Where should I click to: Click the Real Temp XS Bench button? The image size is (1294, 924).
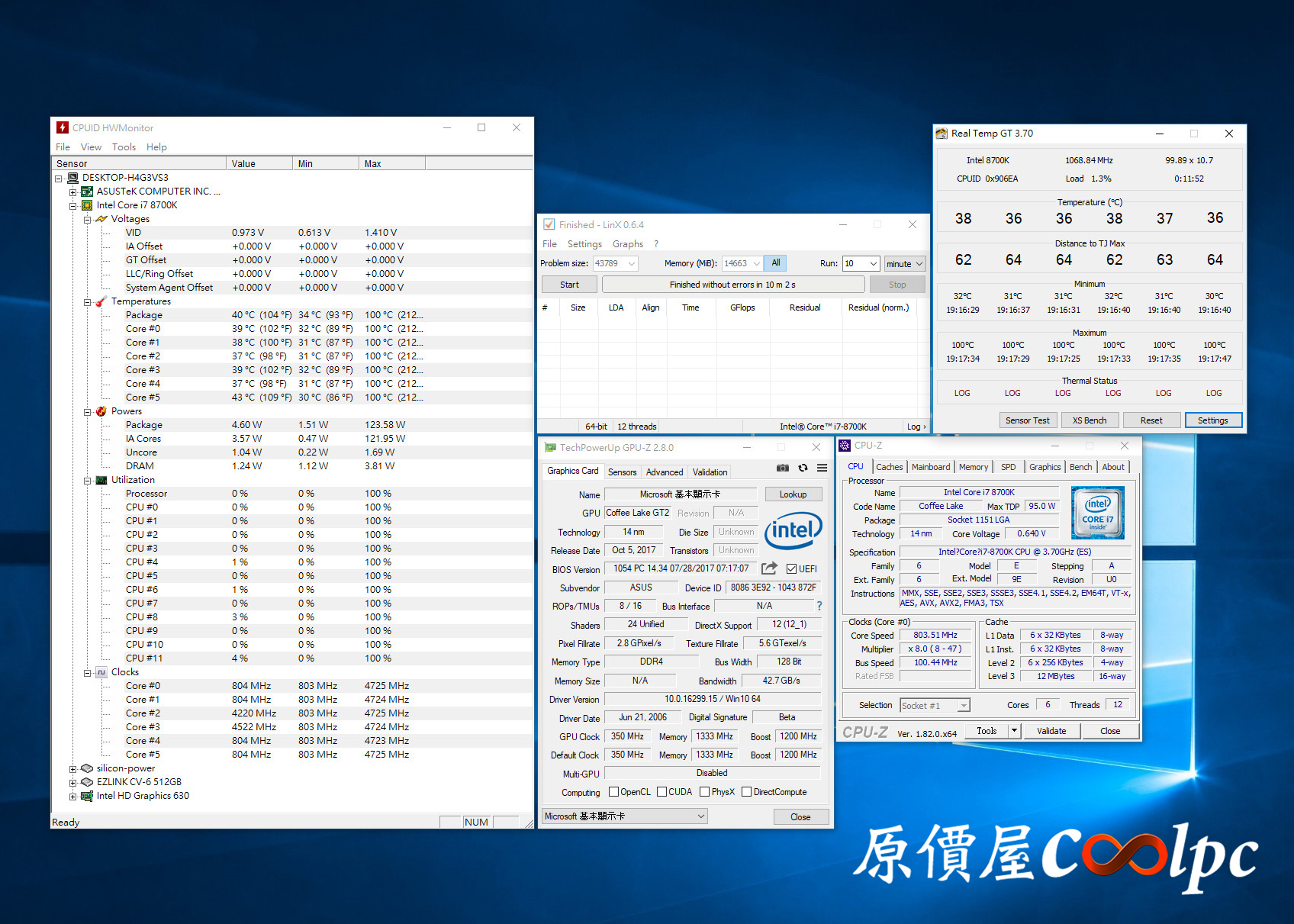(x=1089, y=420)
